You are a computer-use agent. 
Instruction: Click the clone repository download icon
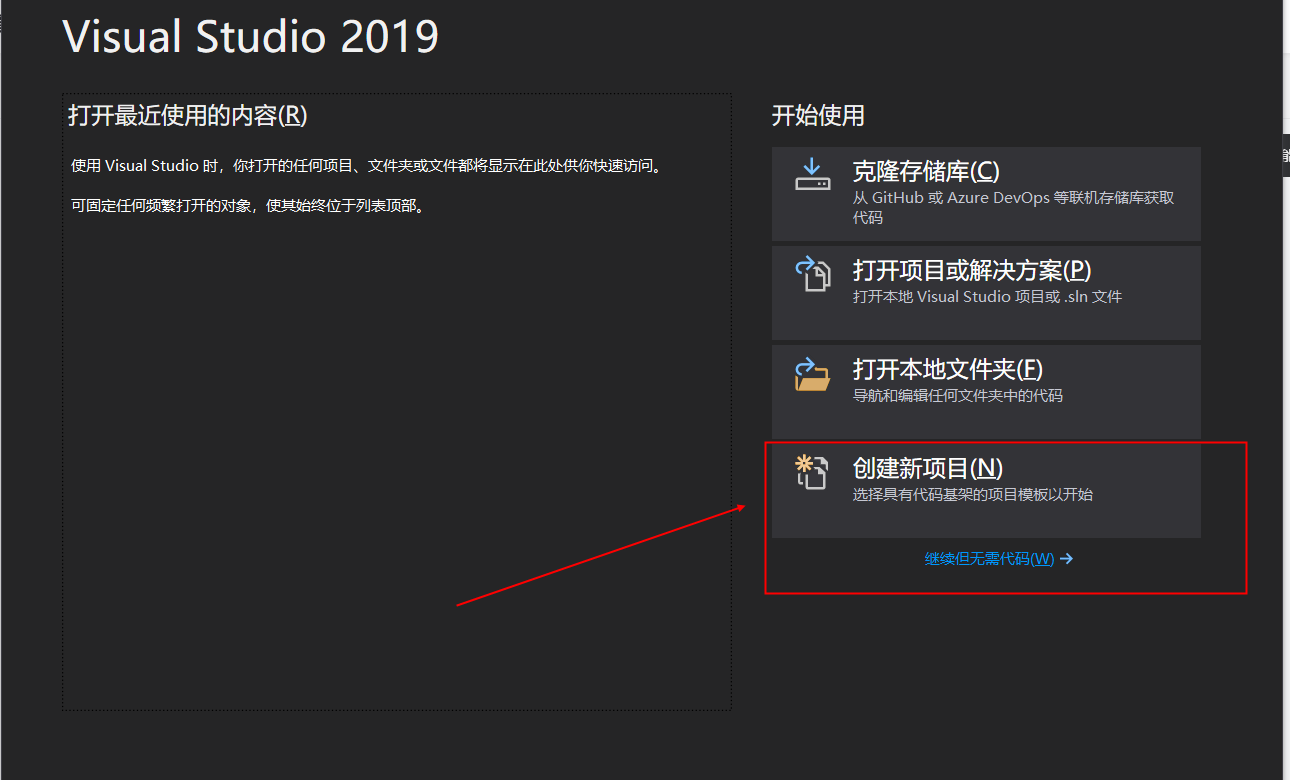(x=812, y=174)
